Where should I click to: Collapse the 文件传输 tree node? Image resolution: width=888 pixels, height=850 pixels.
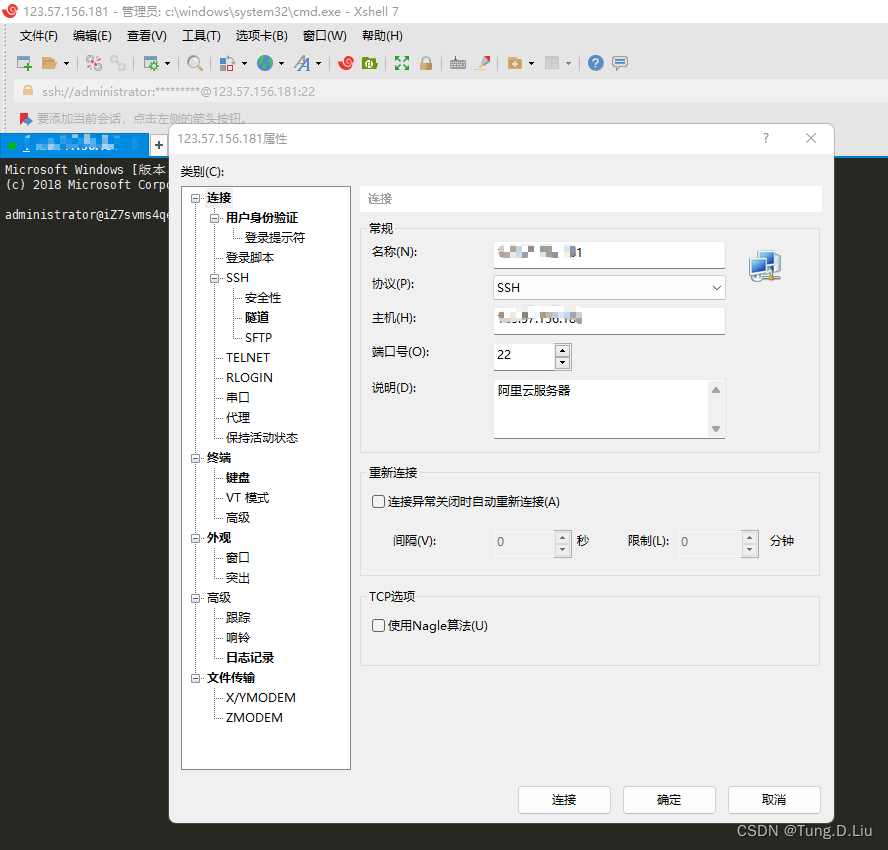(197, 678)
